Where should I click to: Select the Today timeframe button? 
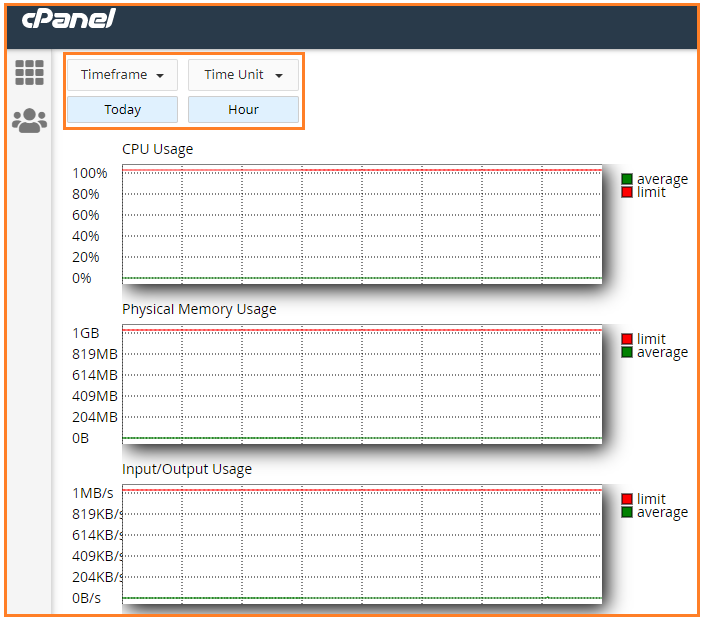pos(122,109)
